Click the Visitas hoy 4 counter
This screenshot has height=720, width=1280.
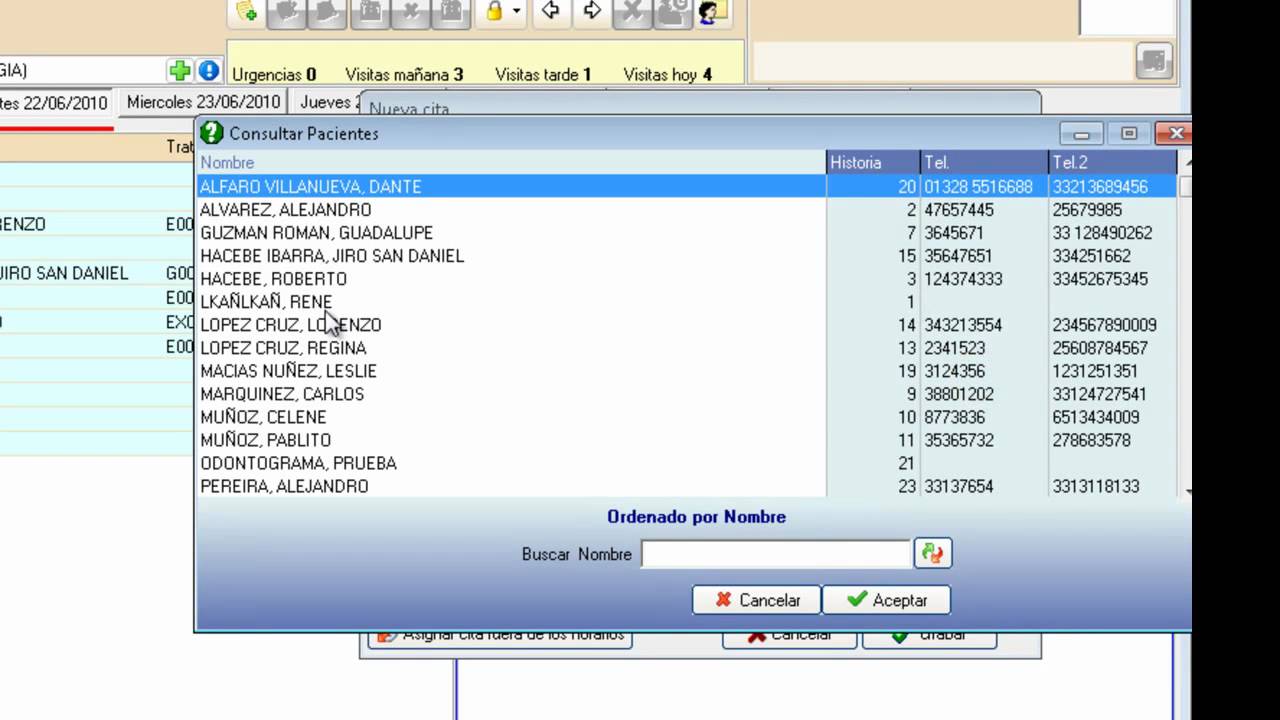[668, 74]
